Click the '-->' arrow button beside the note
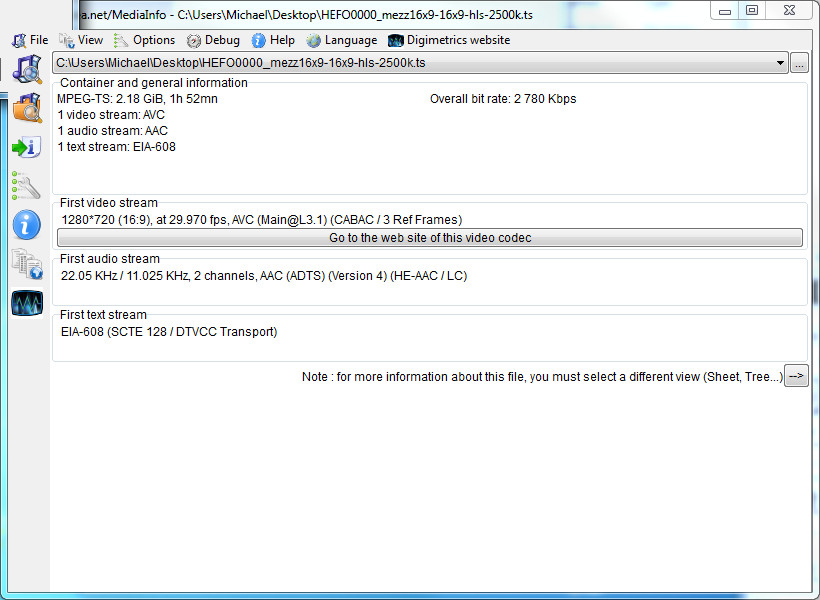Viewport: 820px width, 600px height. pos(796,376)
